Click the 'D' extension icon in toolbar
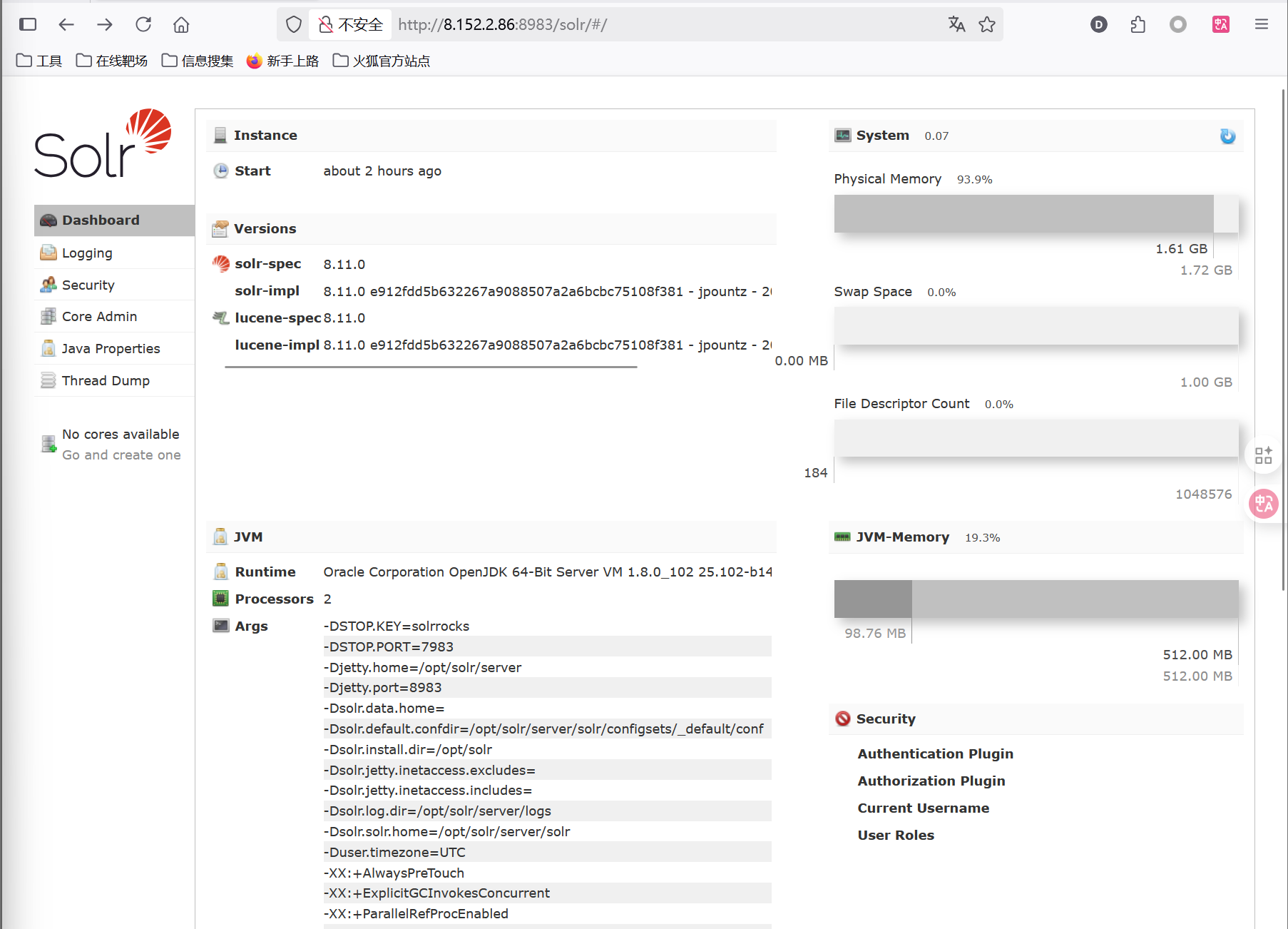 coord(1099,24)
